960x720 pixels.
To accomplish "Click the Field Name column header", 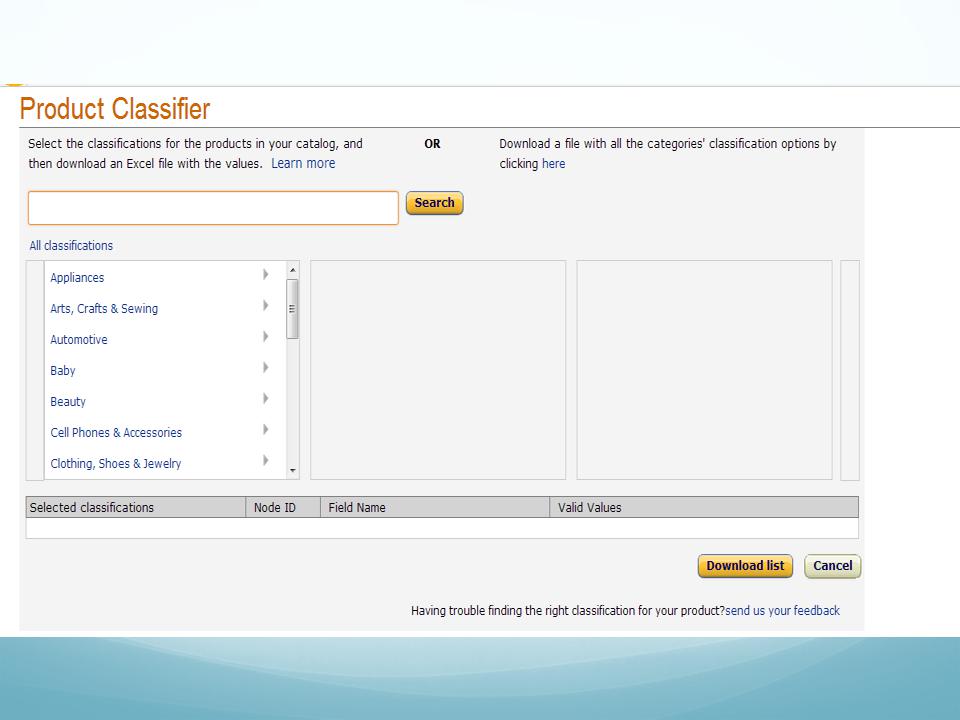I will click(435, 508).
